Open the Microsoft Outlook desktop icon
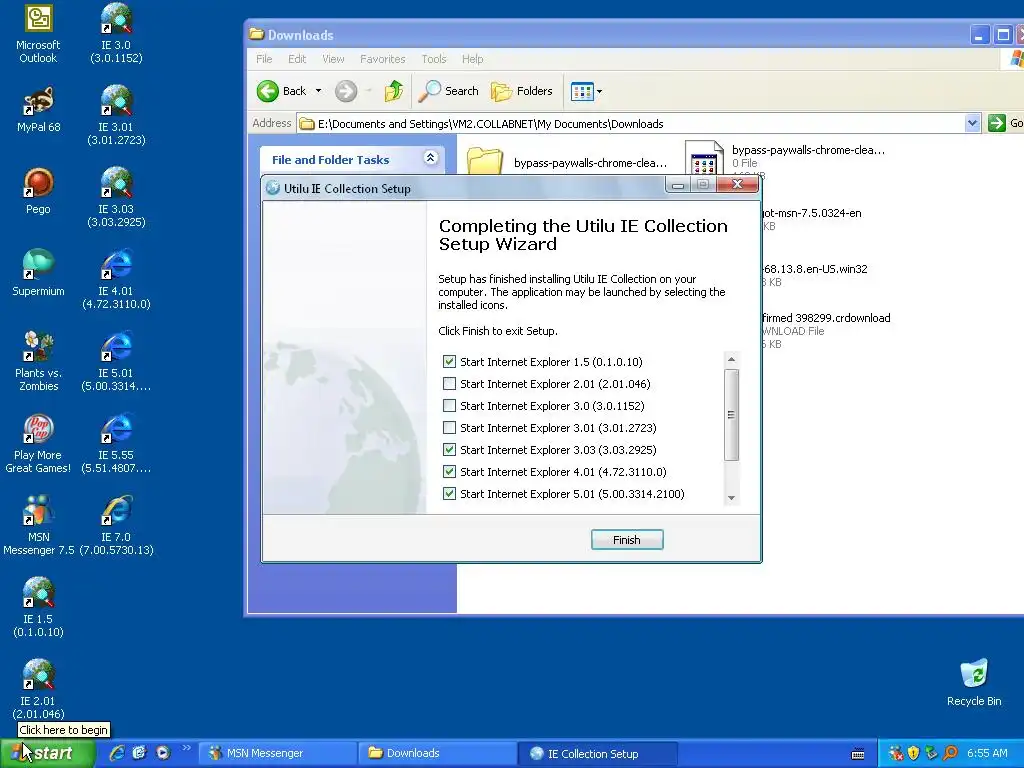The image size is (1024, 768). click(x=38, y=33)
